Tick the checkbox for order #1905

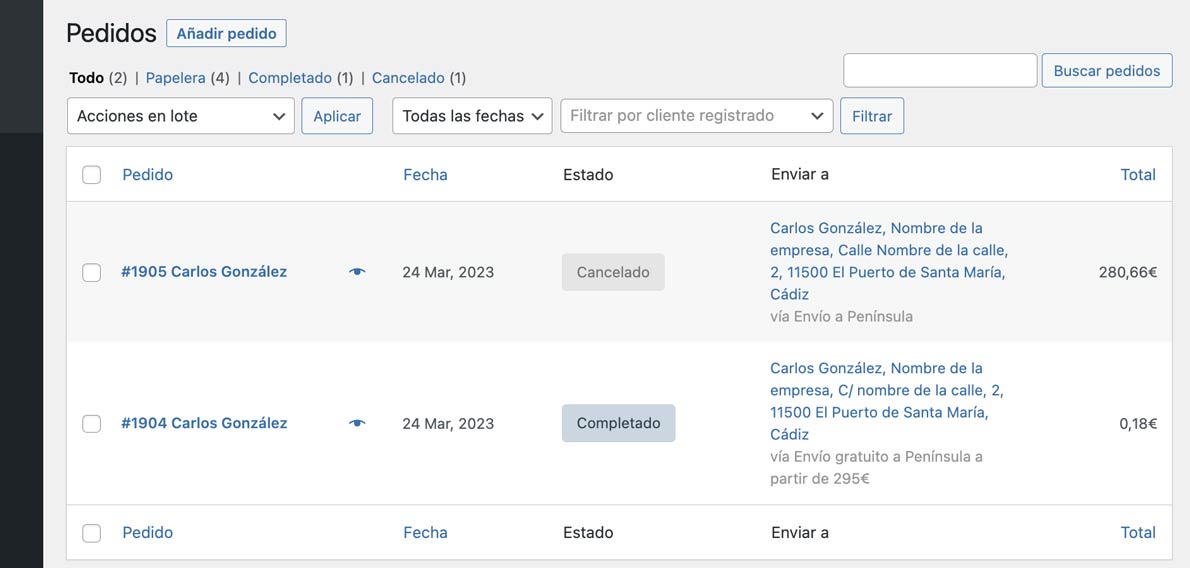[91, 272]
